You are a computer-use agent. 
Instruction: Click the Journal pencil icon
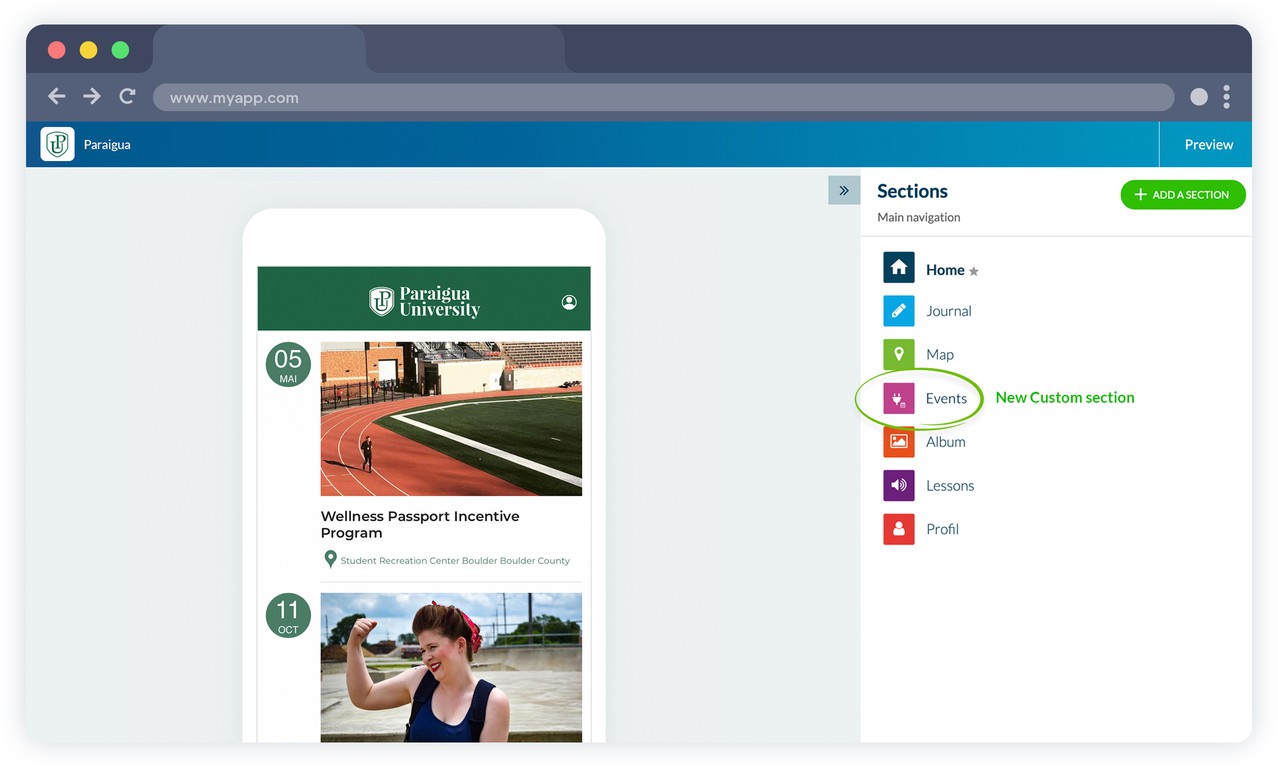899,311
